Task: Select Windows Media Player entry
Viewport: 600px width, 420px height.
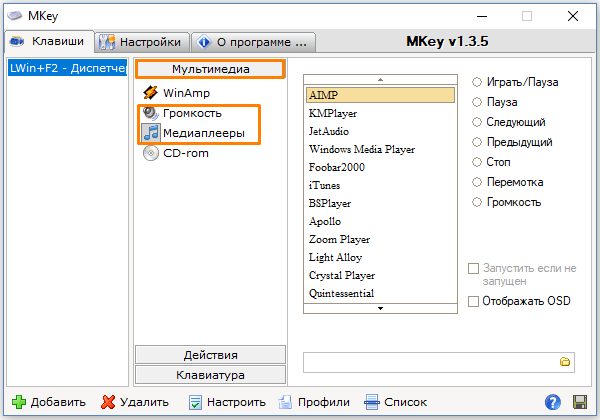Action: coord(380,149)
